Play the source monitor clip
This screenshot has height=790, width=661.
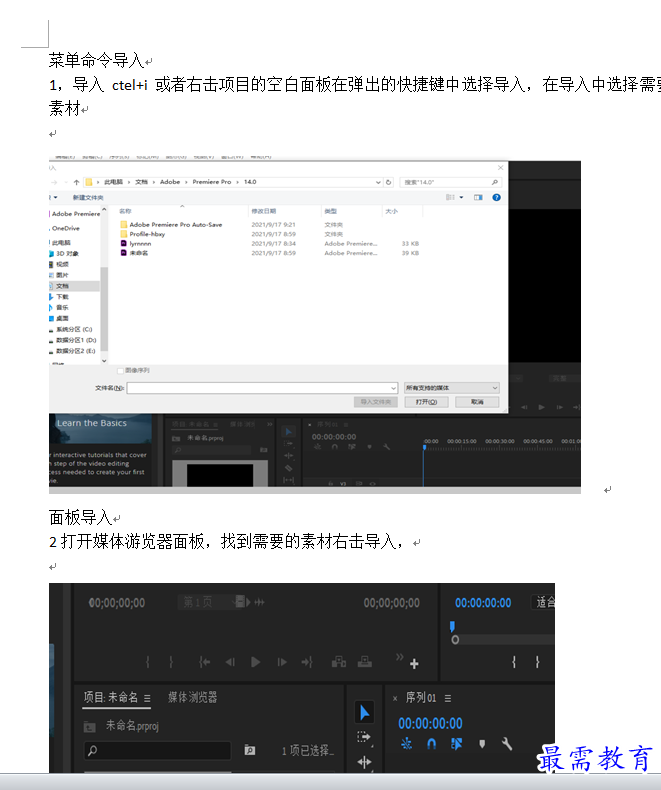(x=255, y=662)
